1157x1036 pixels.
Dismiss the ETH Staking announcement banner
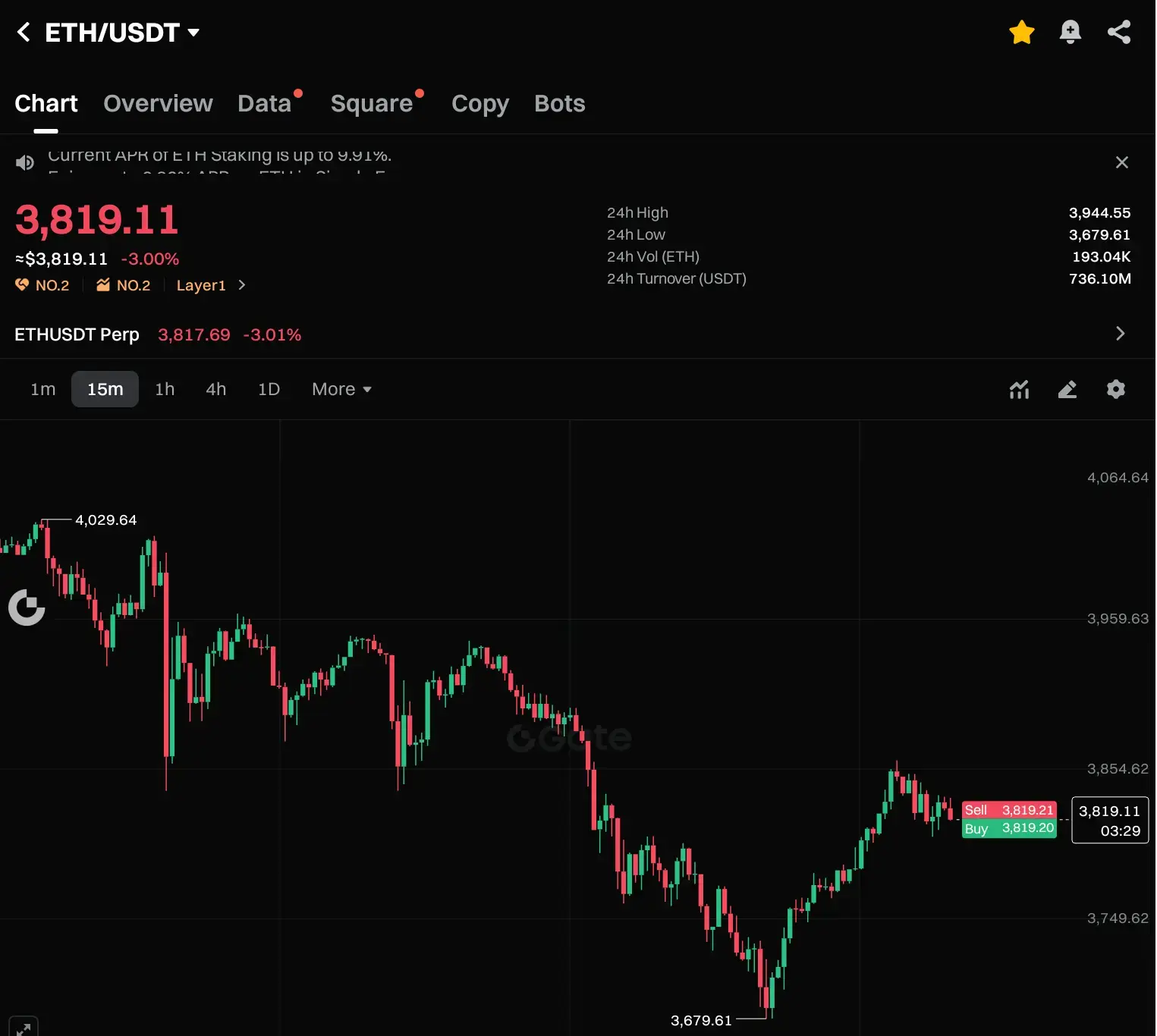(1122, 162)
